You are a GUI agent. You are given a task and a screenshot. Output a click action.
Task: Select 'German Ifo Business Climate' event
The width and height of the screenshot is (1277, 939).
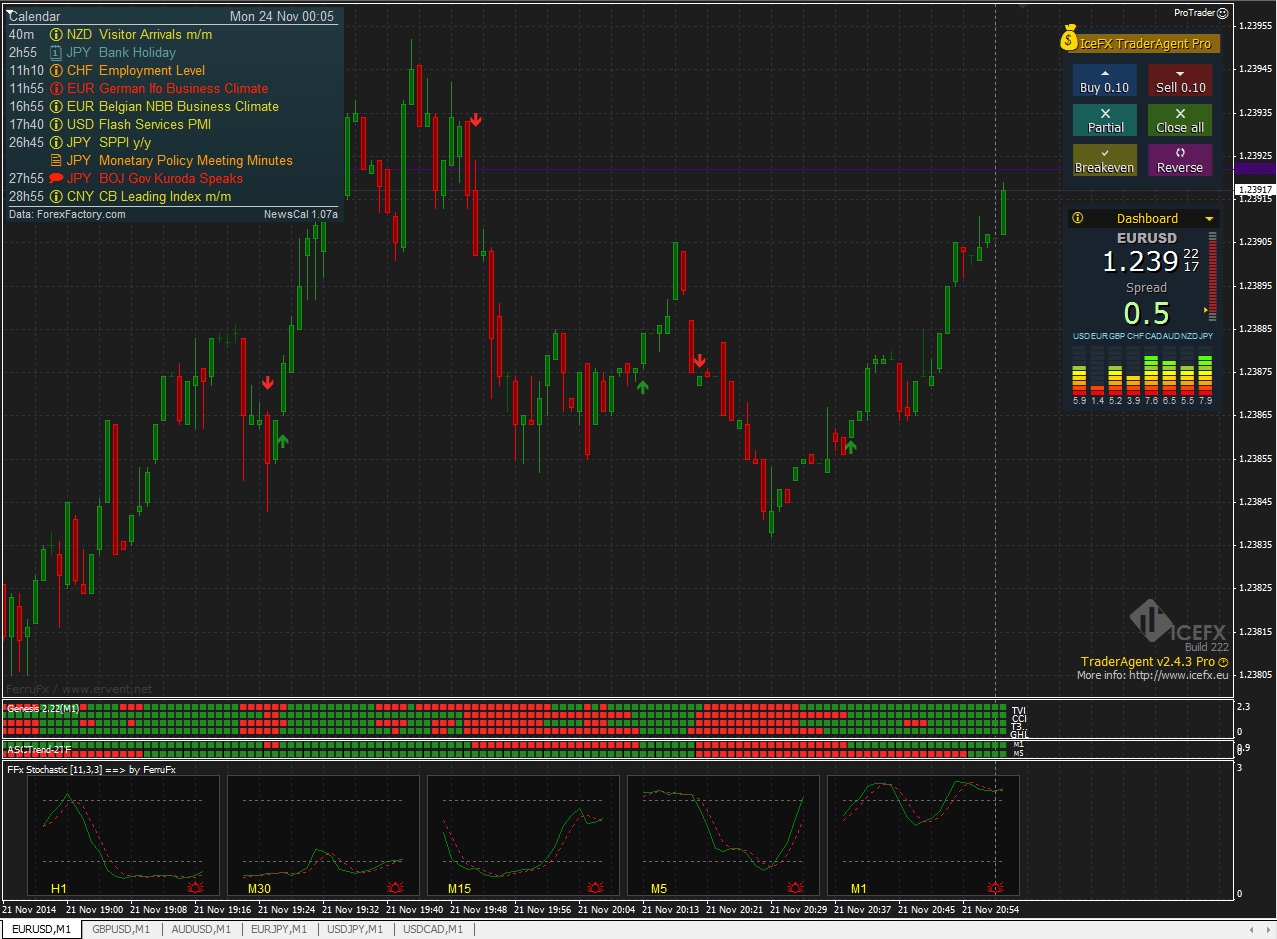(184, 88)
